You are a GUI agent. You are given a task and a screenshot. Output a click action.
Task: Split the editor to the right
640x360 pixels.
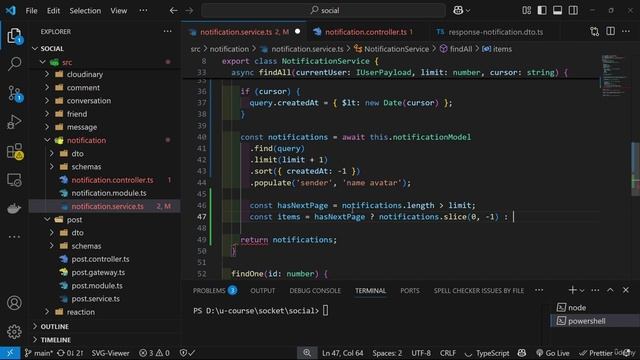pos(611,32)
